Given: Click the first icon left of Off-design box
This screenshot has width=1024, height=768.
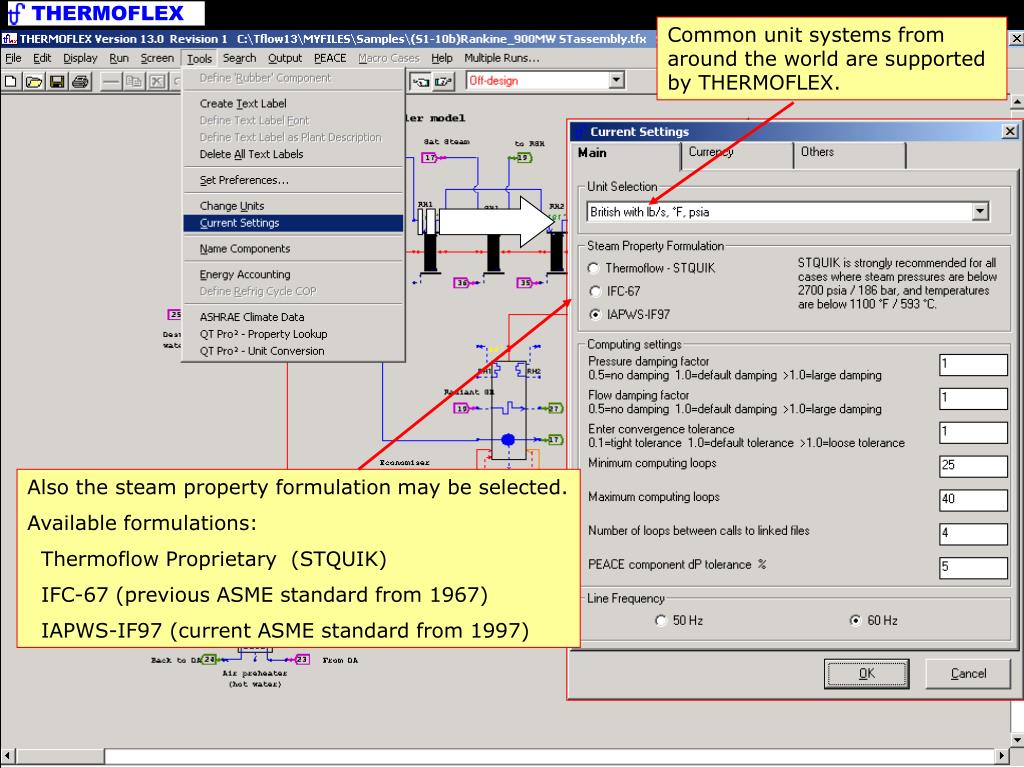Looking at the screenshot, I should (421, 82).
